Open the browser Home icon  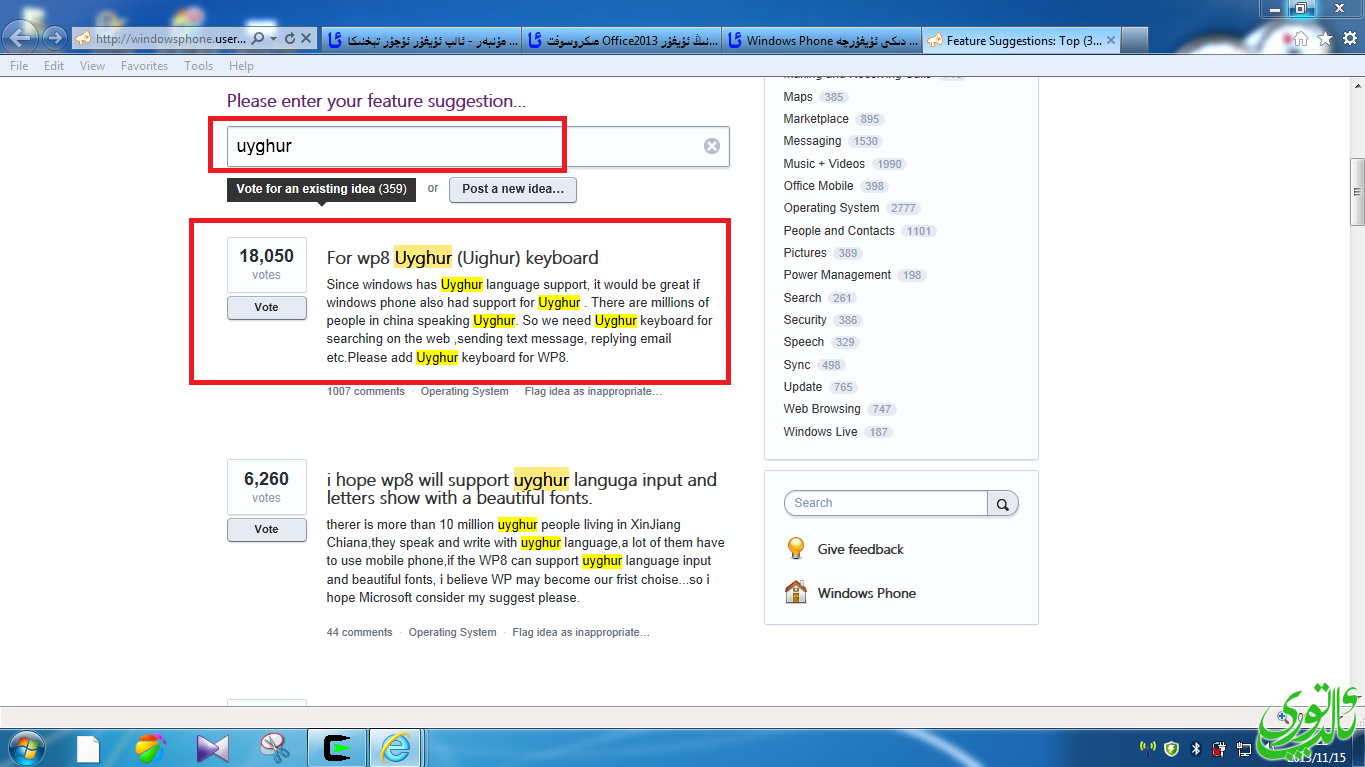(1301, 39)
